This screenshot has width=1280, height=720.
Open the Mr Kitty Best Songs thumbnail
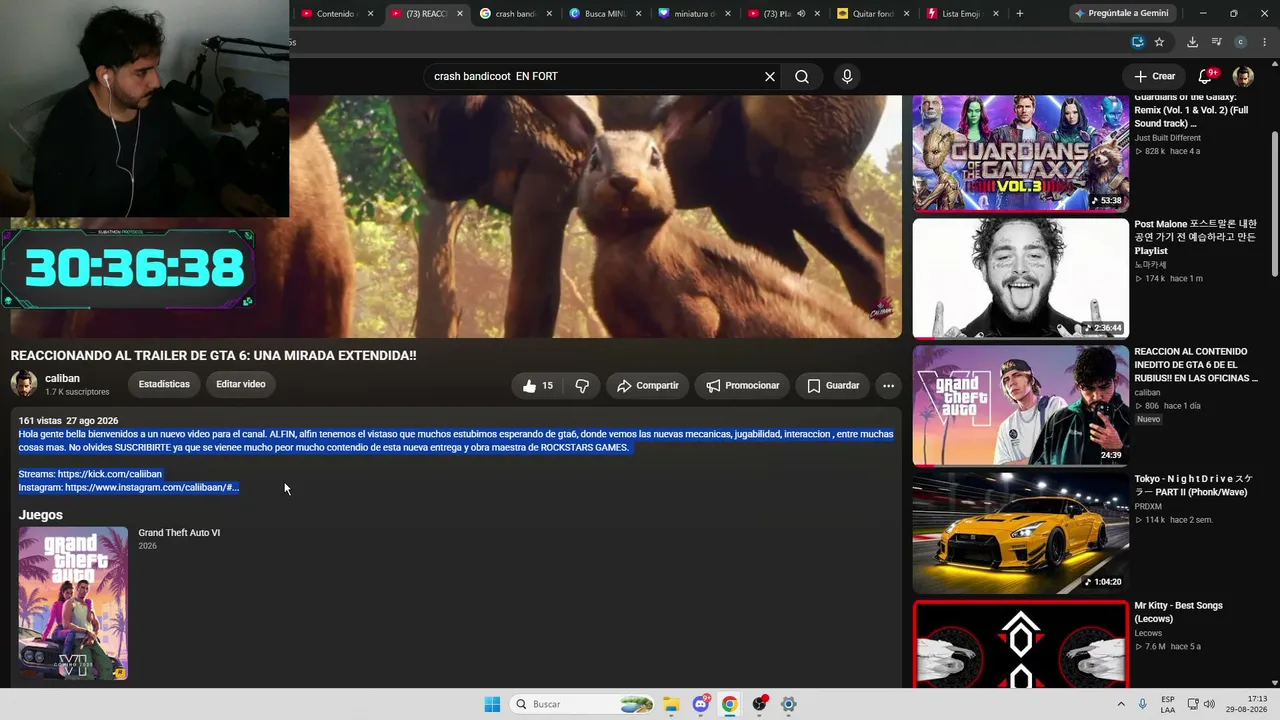pyautogui.click(x=1021, y=644)
